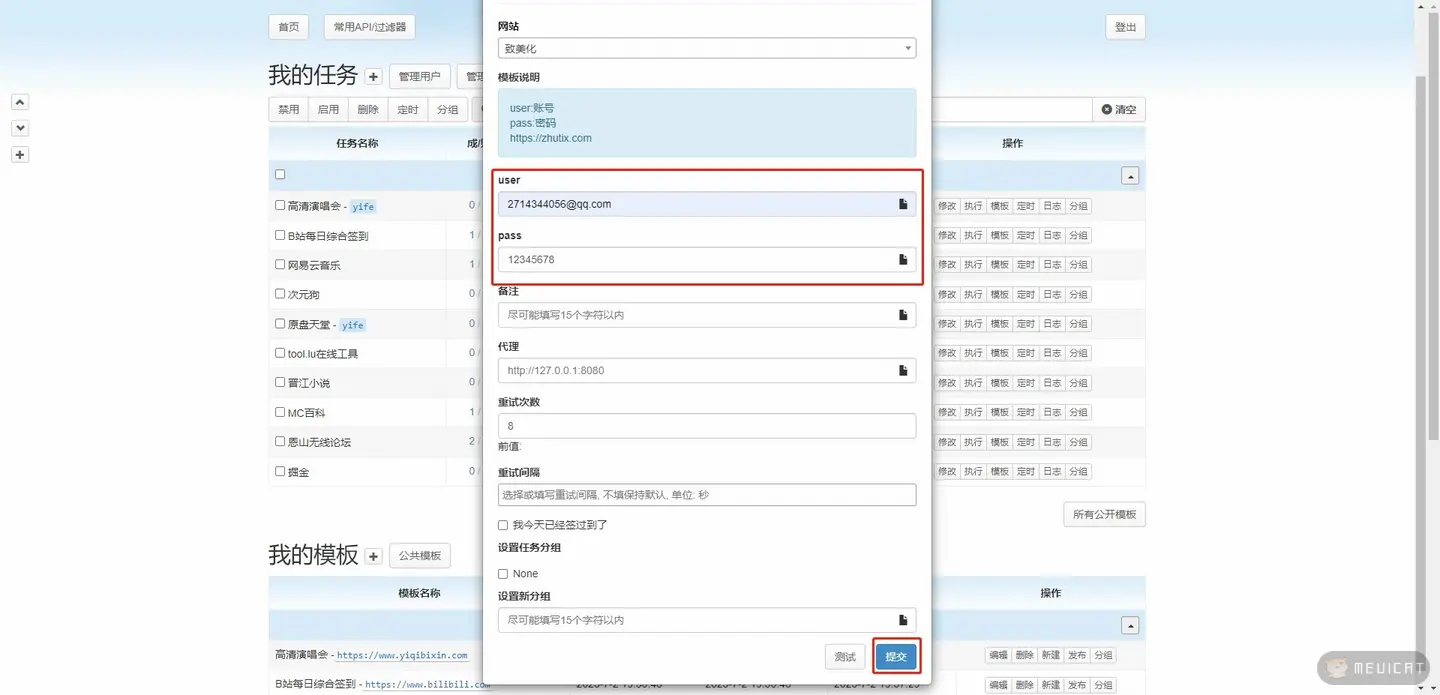The height and width of the screenshot is (695, 1440).
Task: Check the 次元狗 task checkbox
Action: [280, 294]
